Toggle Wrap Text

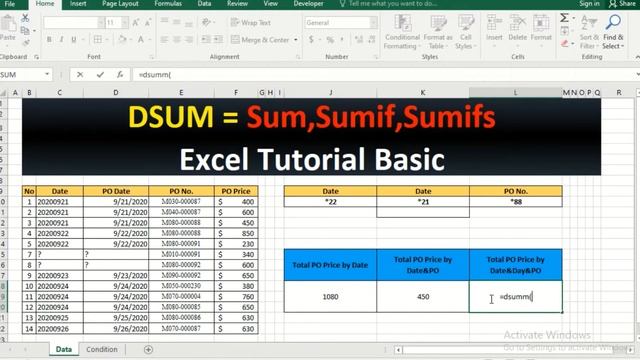click(x=251, y=22)
